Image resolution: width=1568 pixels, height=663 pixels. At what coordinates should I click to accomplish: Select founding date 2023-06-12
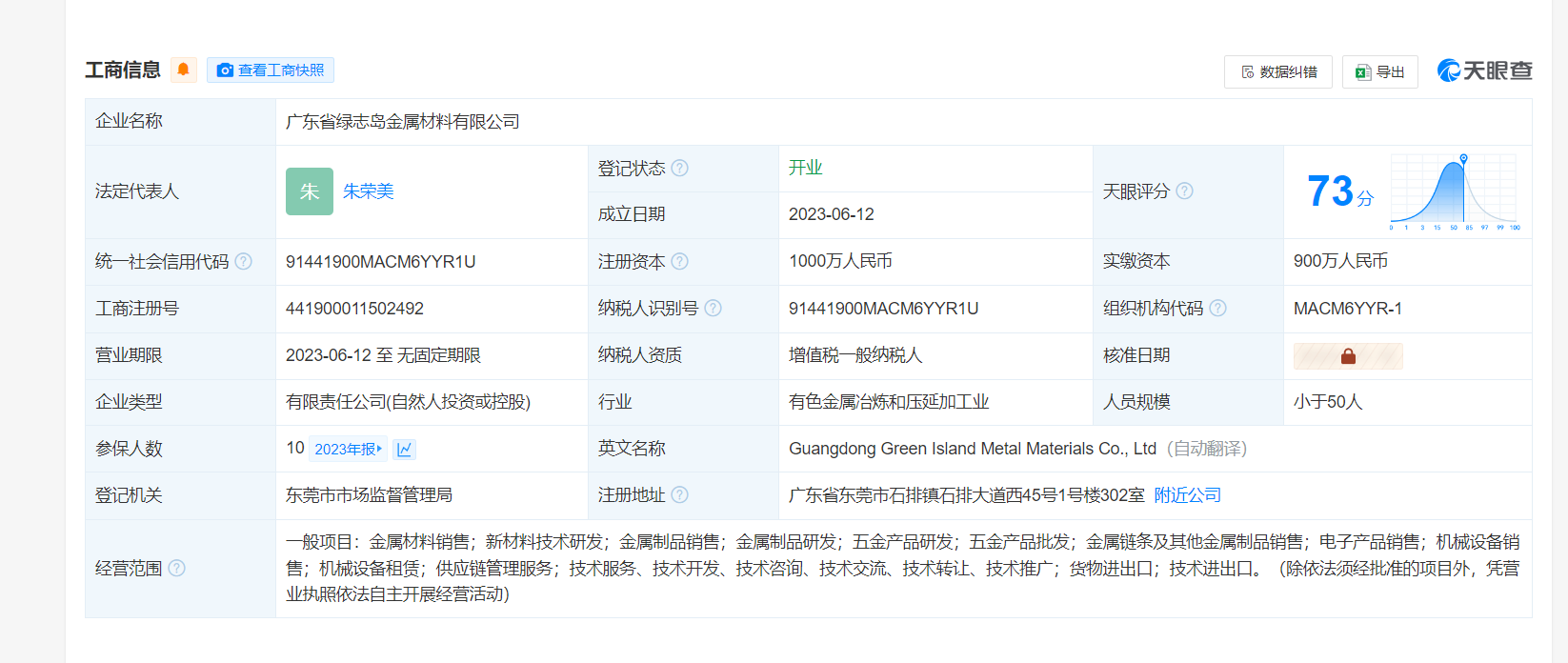(x=832, y=214)
